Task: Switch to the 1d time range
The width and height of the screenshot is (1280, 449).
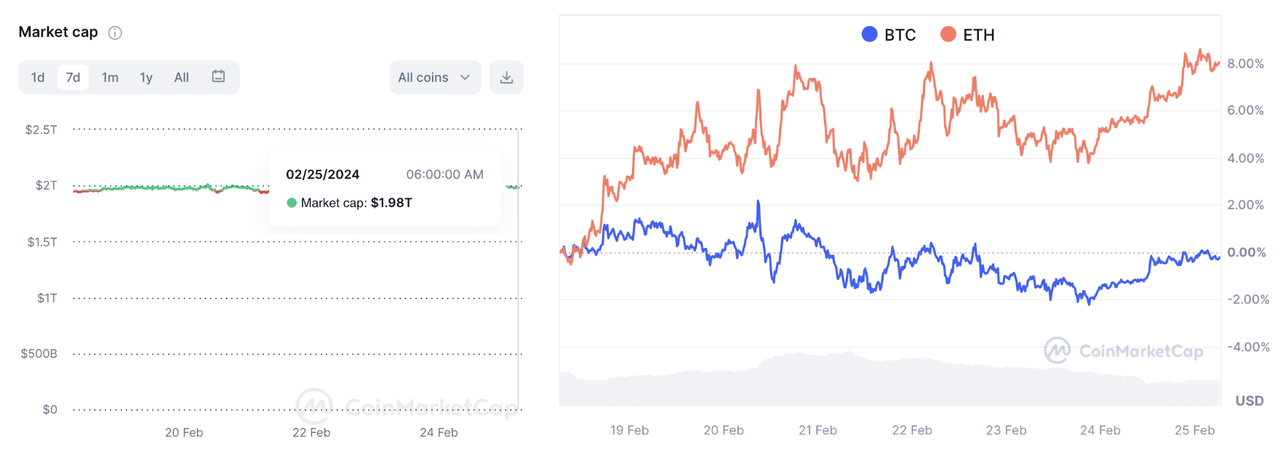Action: pyautogui.click(x=38, y=77)
